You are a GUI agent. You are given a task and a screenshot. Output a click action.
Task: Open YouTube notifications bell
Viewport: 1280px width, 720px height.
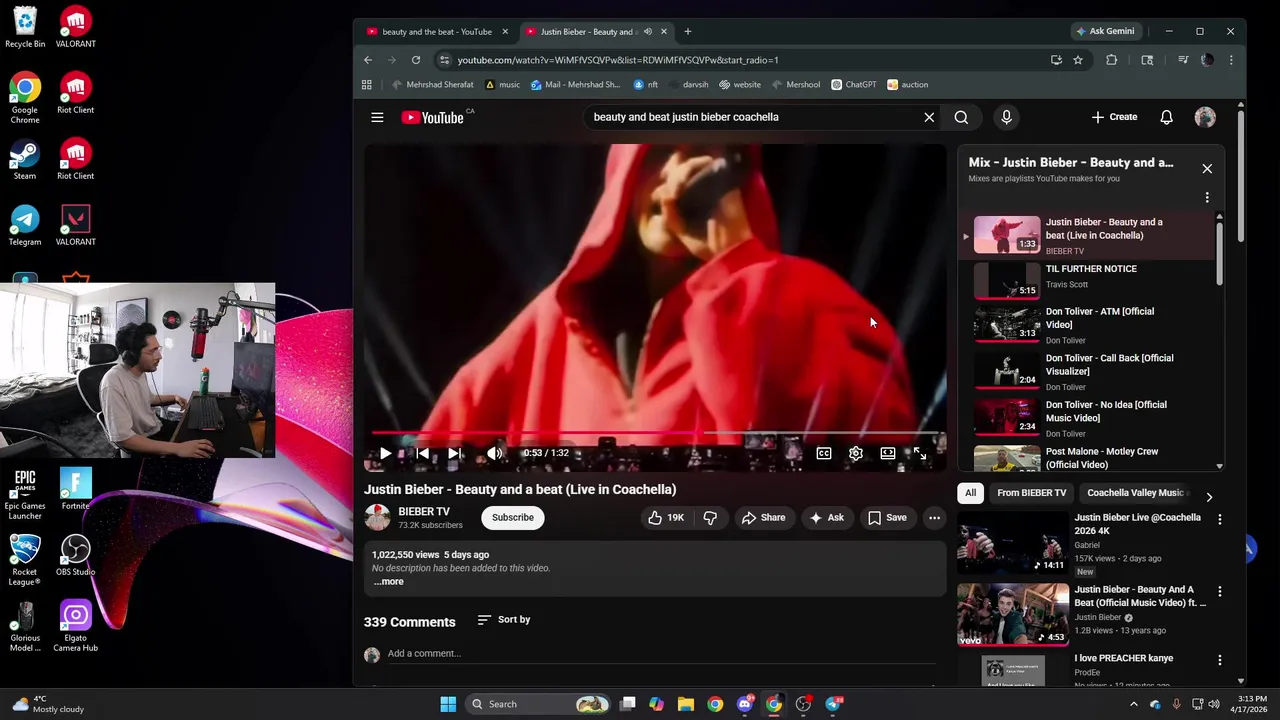[x=1166, y=117]
